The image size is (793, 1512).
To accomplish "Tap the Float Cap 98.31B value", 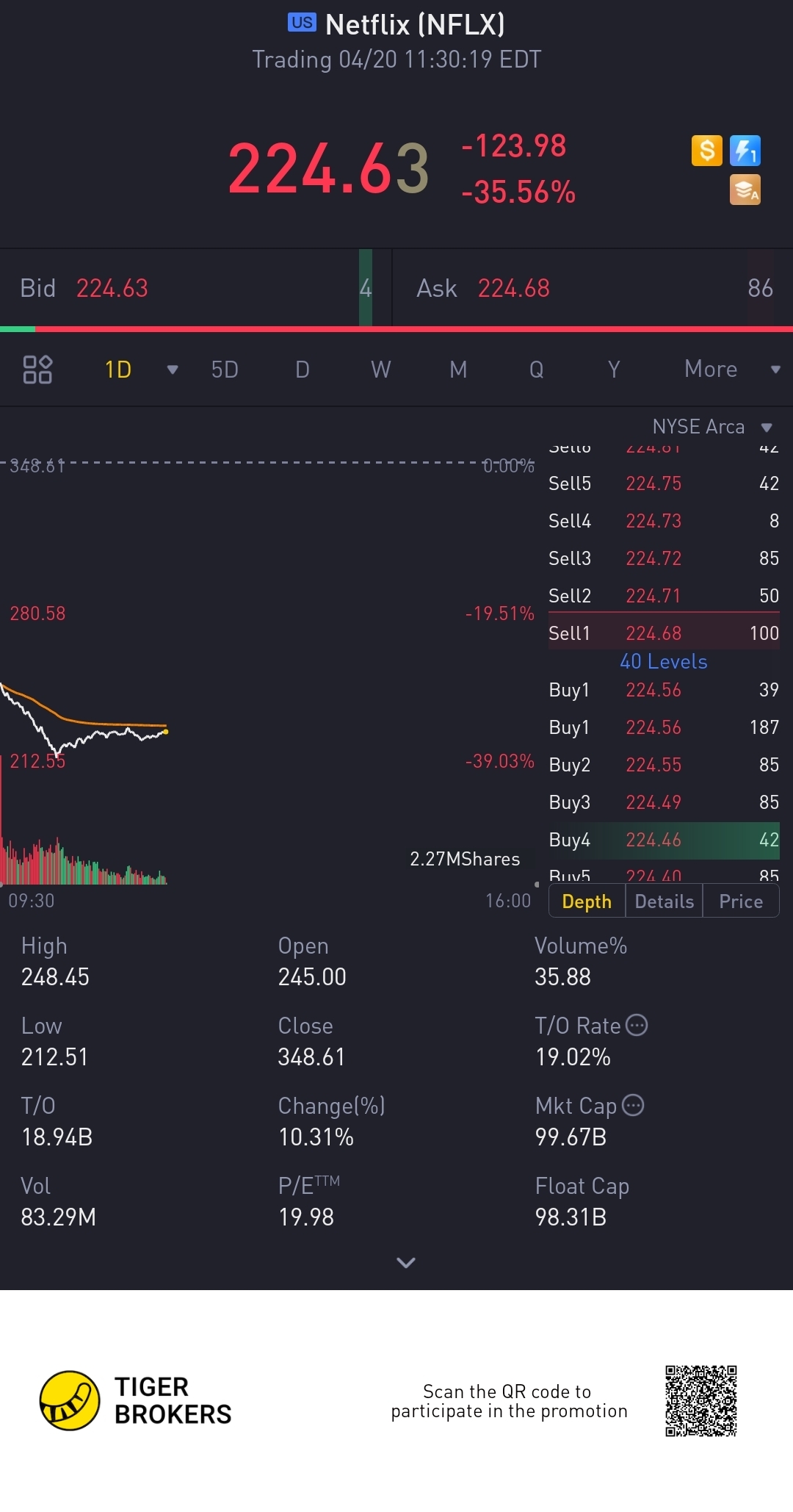I will click(571, 1217).
